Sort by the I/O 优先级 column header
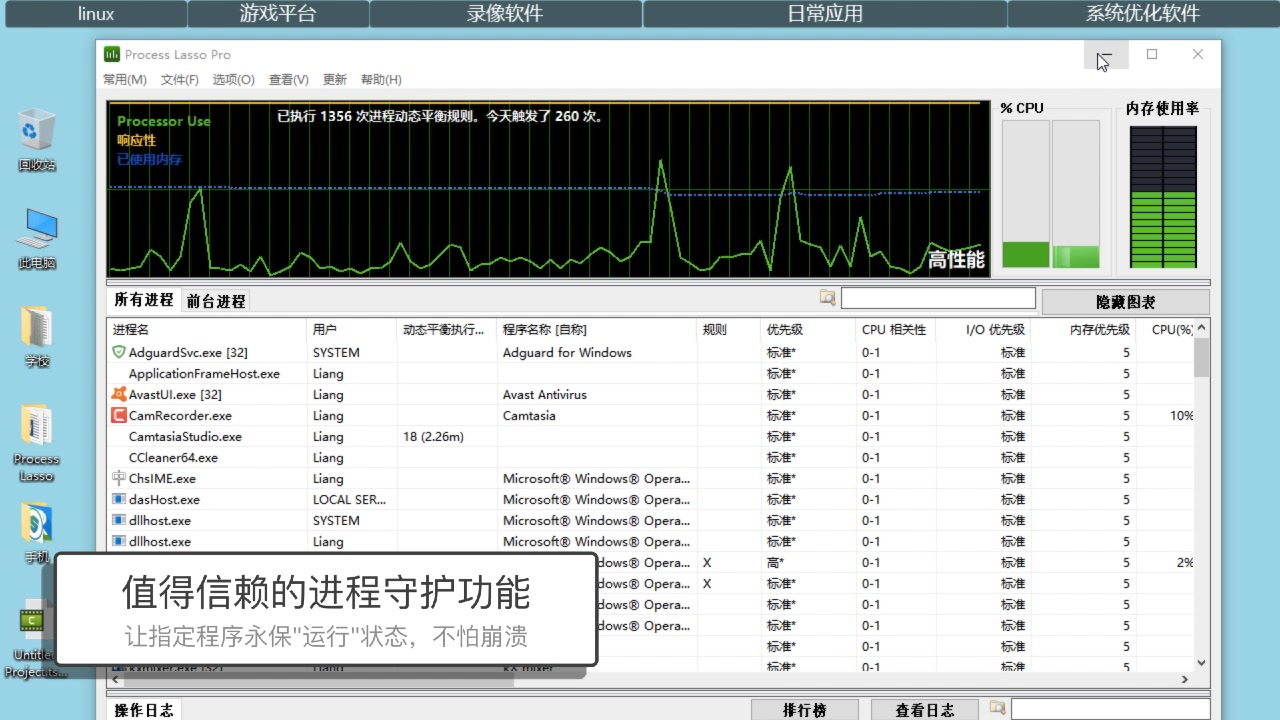Viewport: 1280px width, 720px height. click(983, 329)
